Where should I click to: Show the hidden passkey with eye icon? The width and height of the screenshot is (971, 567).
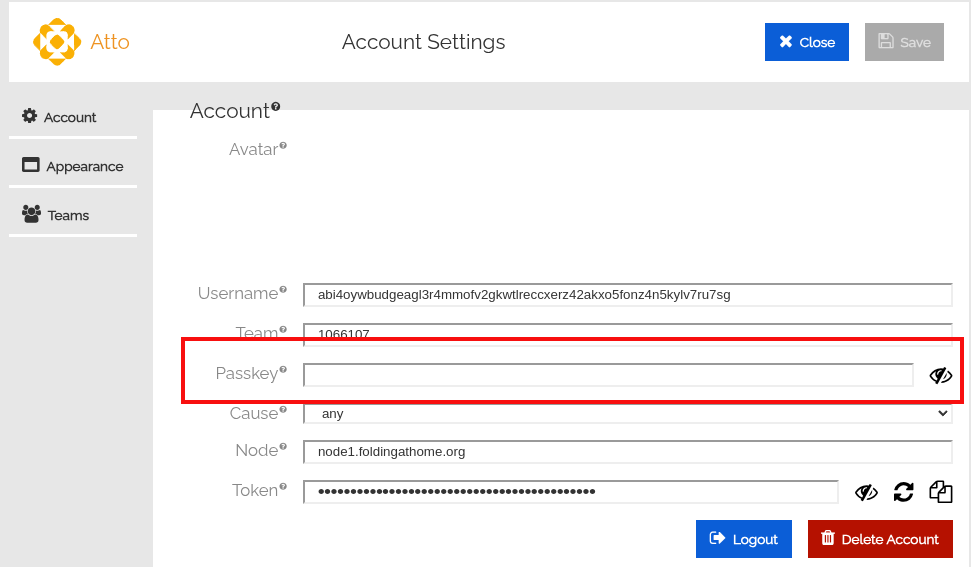(941, 375)
